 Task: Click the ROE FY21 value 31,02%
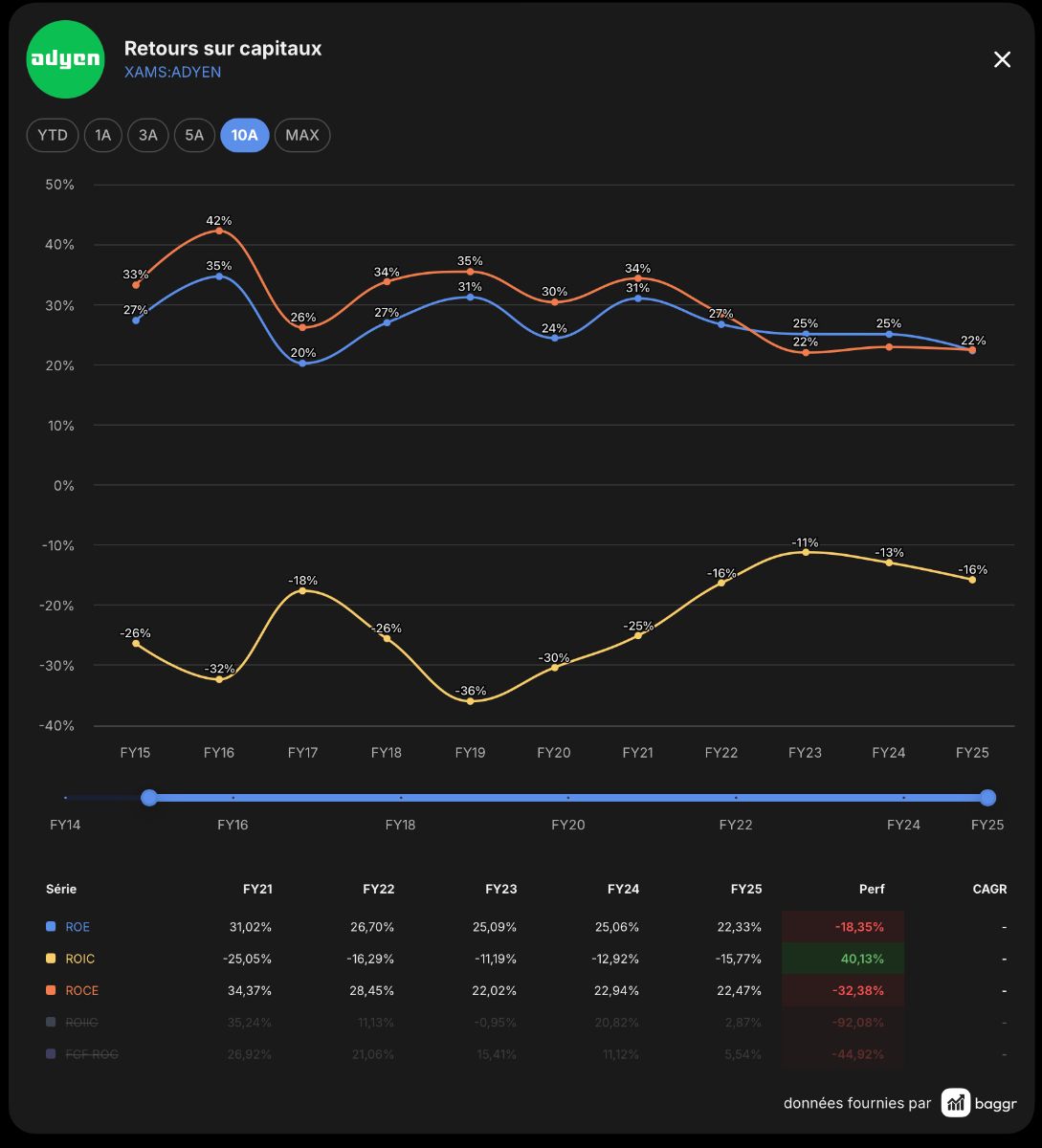coord(251,927)
